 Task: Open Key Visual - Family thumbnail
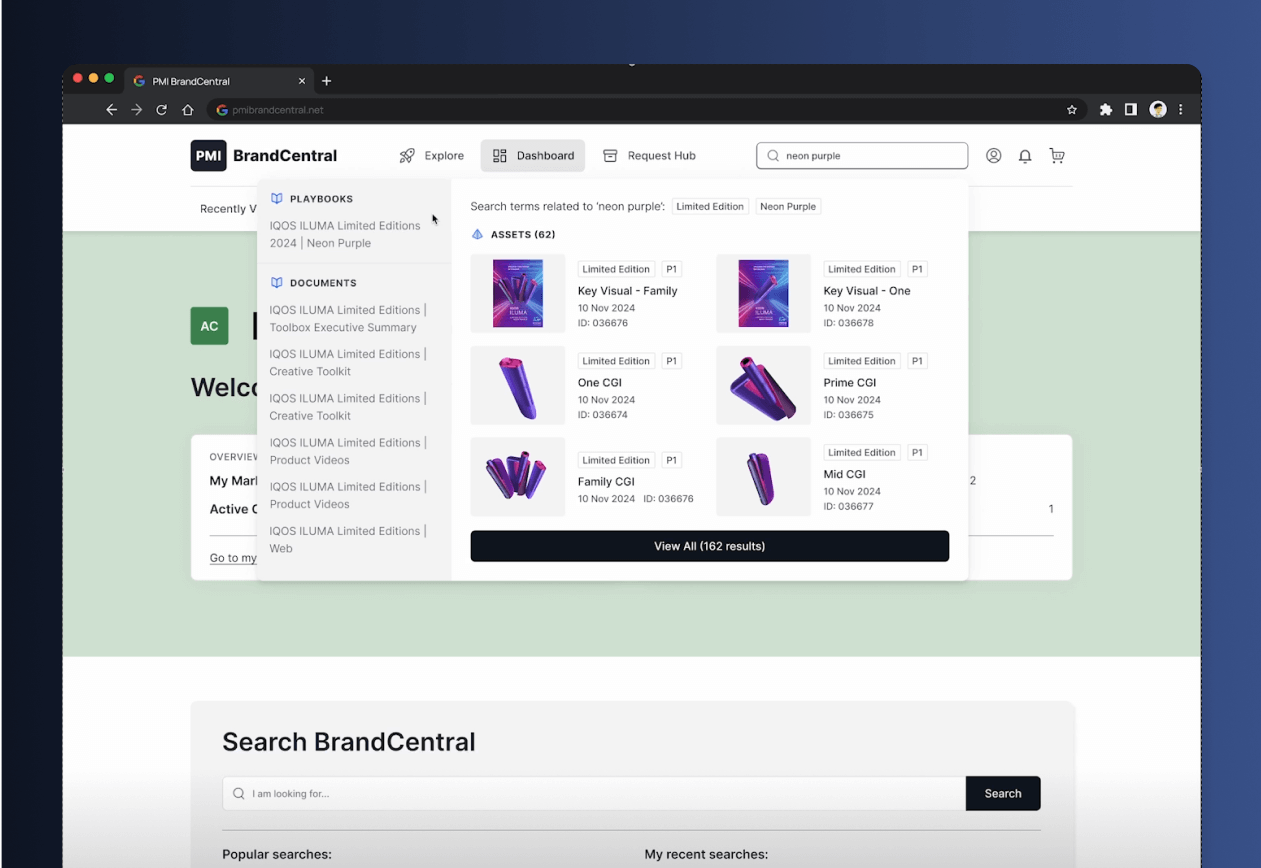click(518, 294)
